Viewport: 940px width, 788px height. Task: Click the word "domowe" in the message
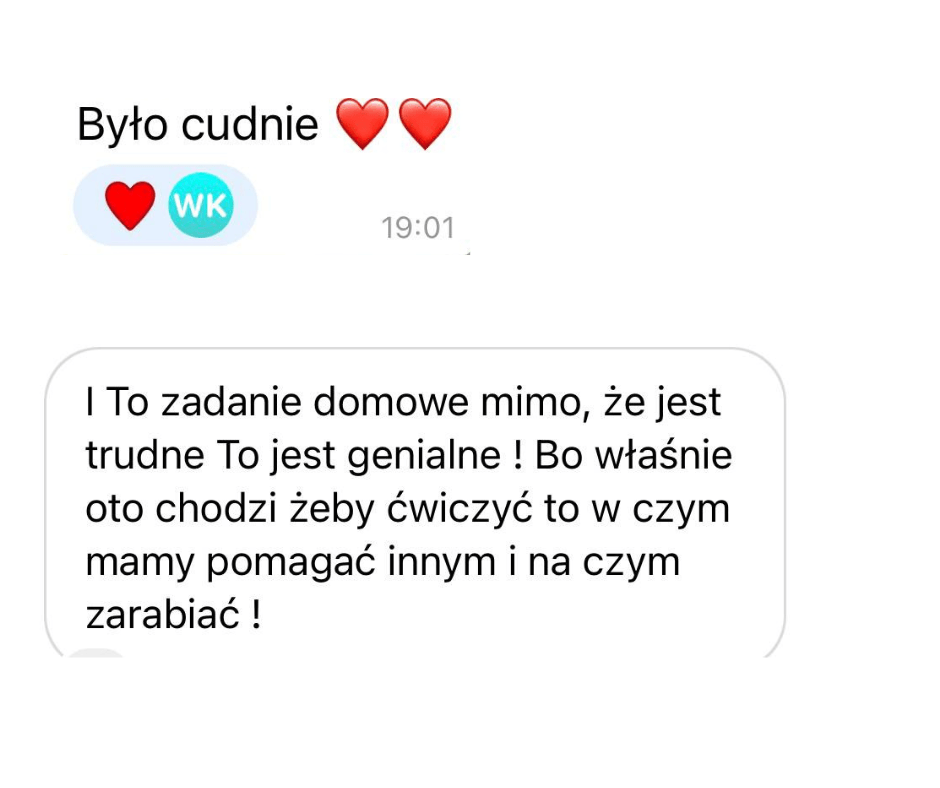390,402
